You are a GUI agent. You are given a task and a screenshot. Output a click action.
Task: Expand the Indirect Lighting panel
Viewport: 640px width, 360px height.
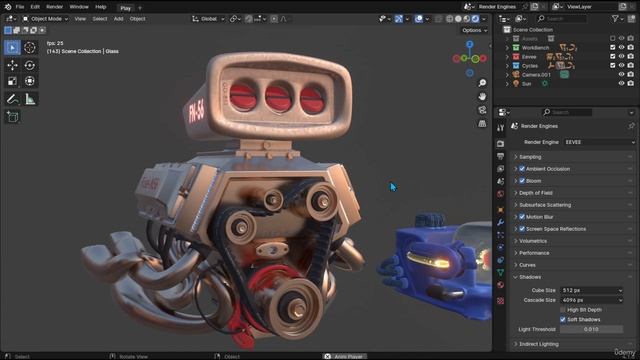(516, 344)
